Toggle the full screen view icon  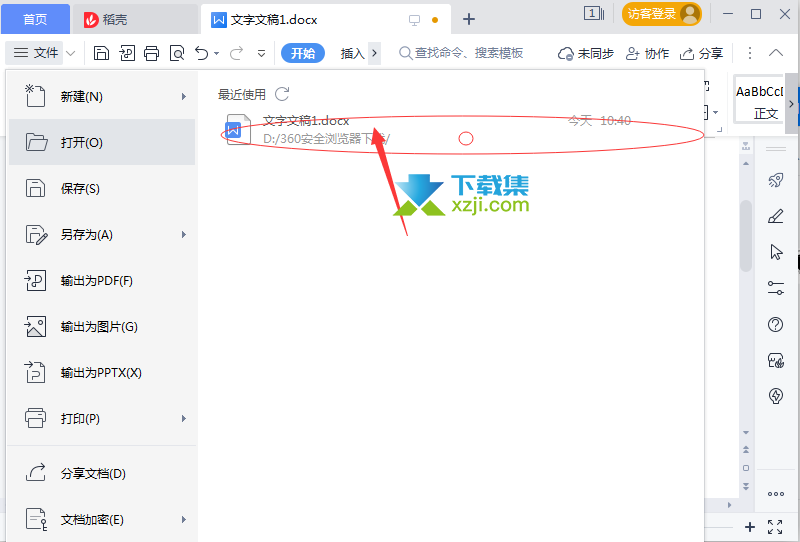click(775, 527)
